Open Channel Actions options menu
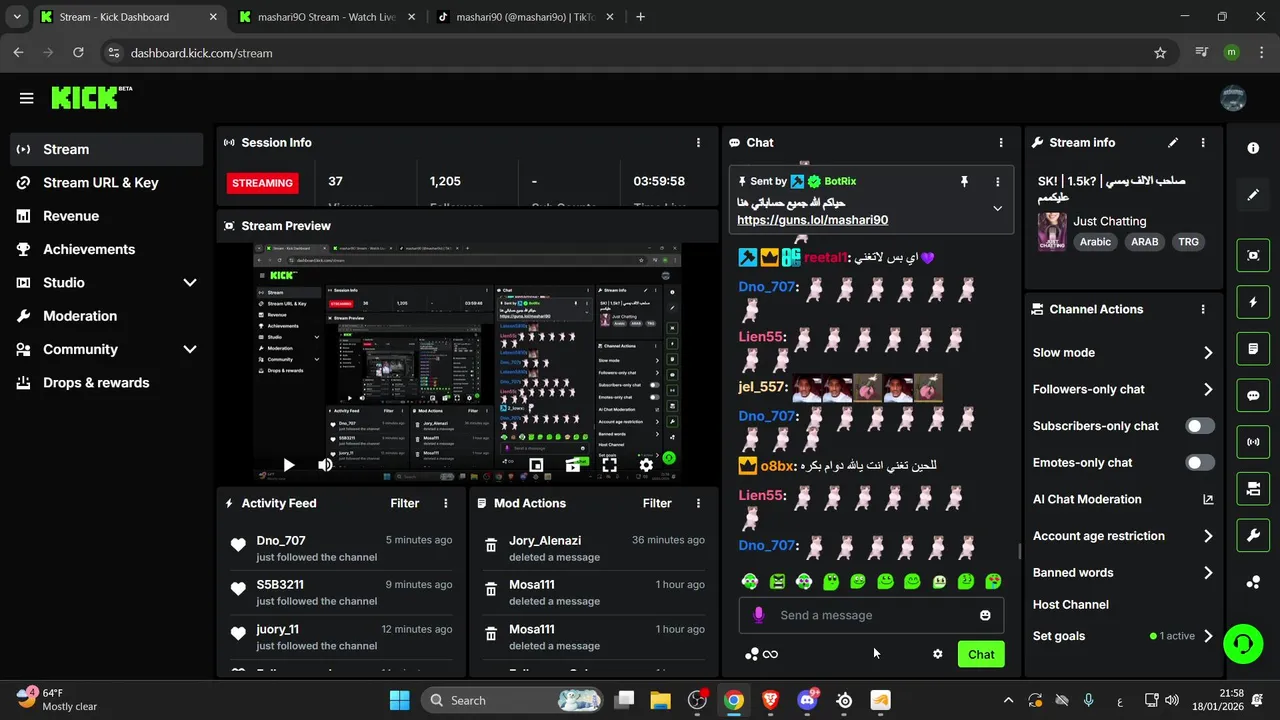 pyautogui.click(x=1203, y=310)
